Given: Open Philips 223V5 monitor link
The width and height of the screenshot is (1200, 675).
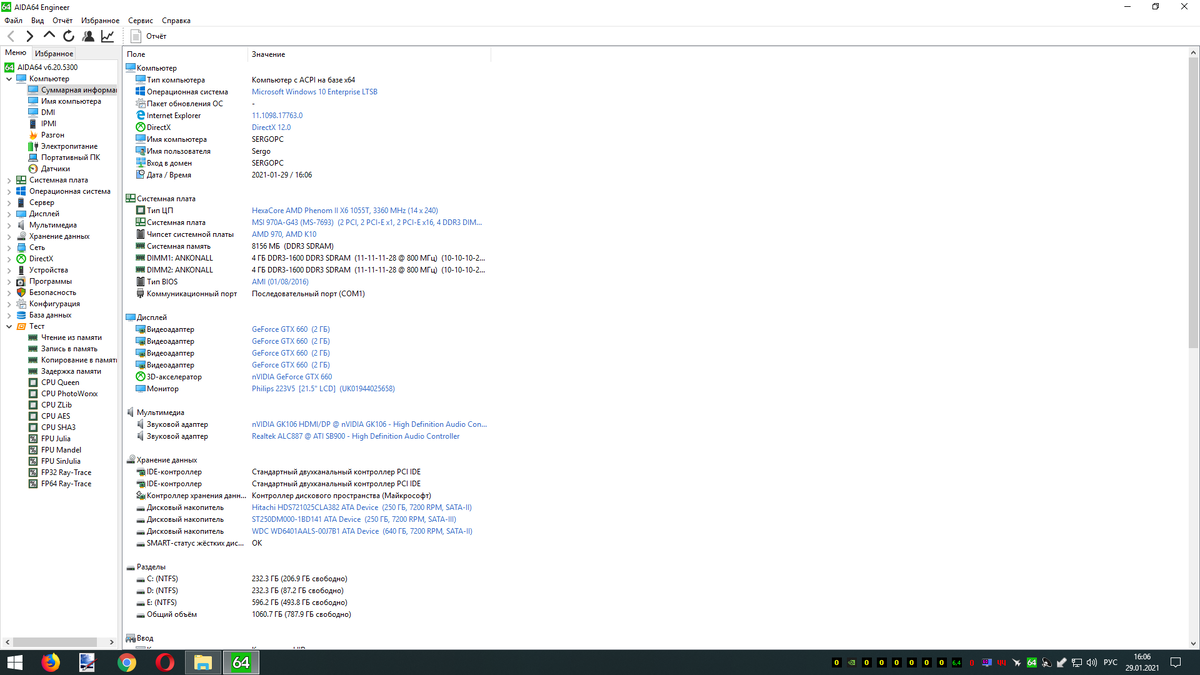Looking at the screenshot, I should [x=323, y=389].
